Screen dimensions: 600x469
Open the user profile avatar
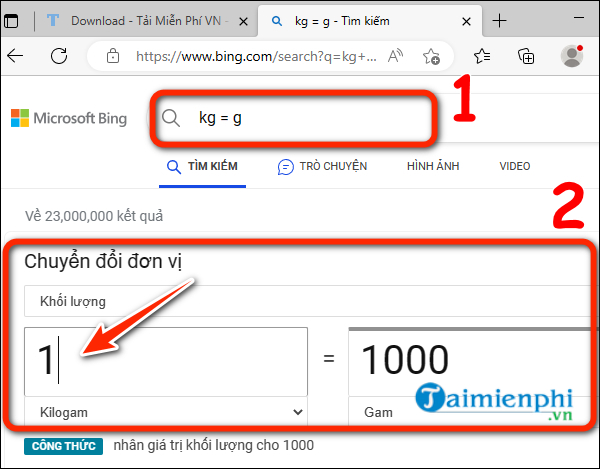pyautogui.click(x=572, y=56)
